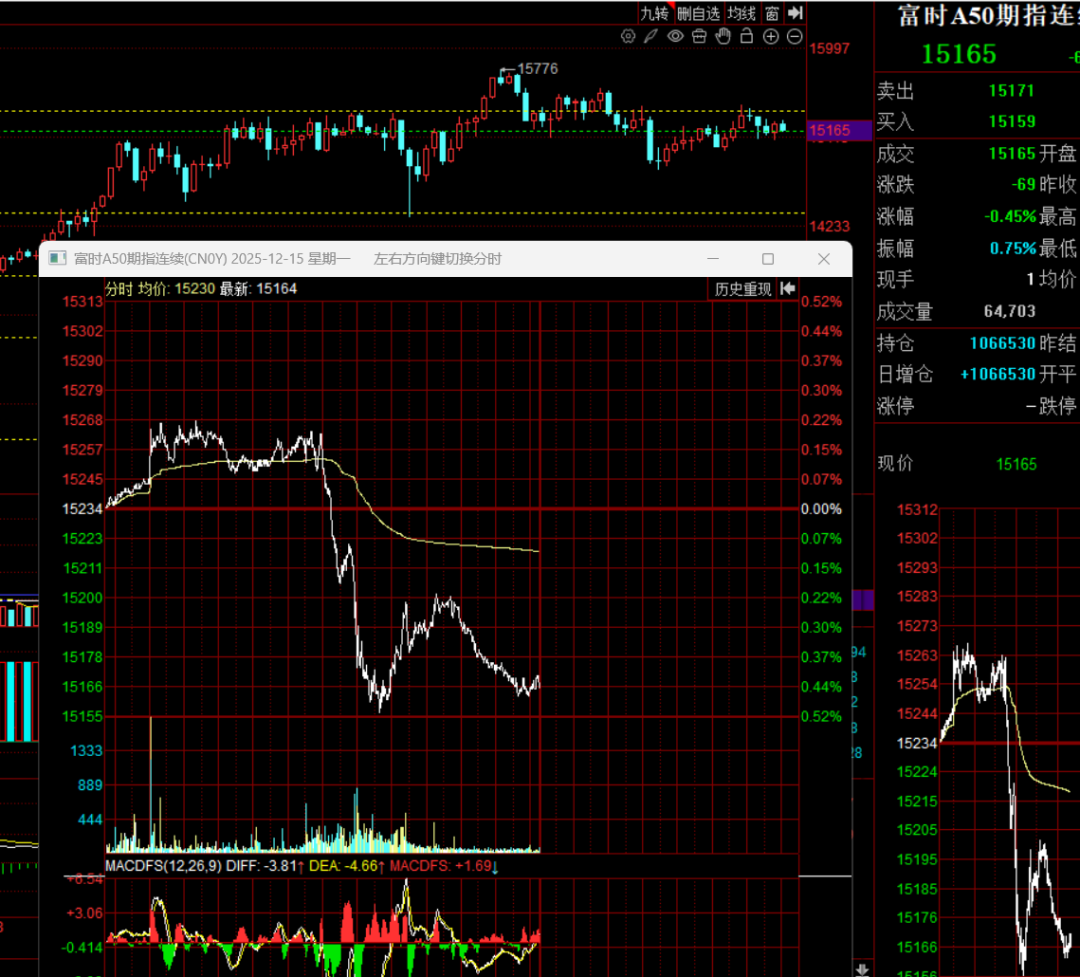
Task: Toggle the chart lock icon
Action: pos(747,37)
